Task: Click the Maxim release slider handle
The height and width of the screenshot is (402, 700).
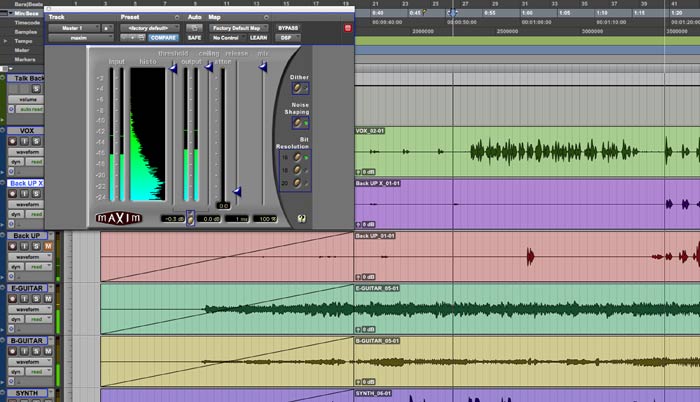Action: click(x=237, y=192)
